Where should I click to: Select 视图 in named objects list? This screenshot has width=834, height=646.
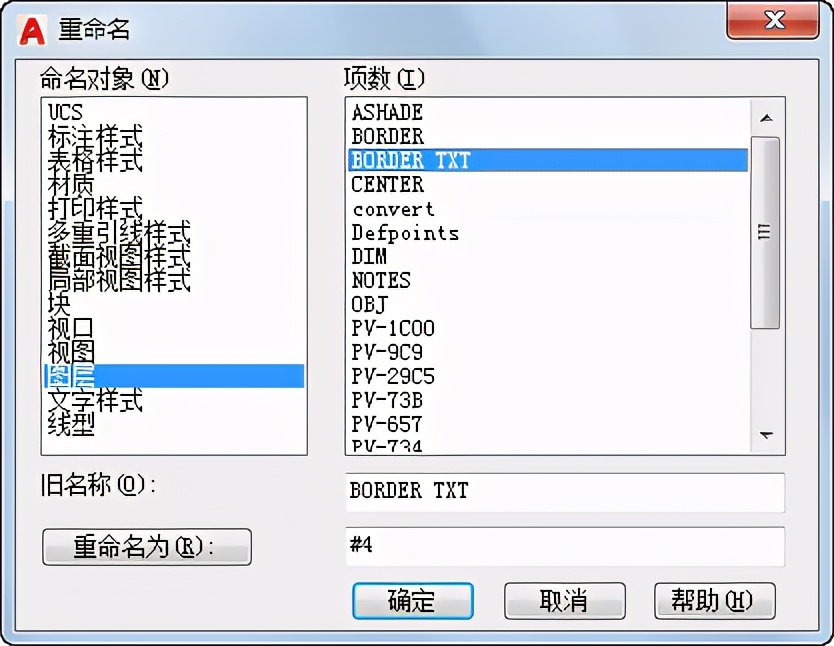point(174,351)
